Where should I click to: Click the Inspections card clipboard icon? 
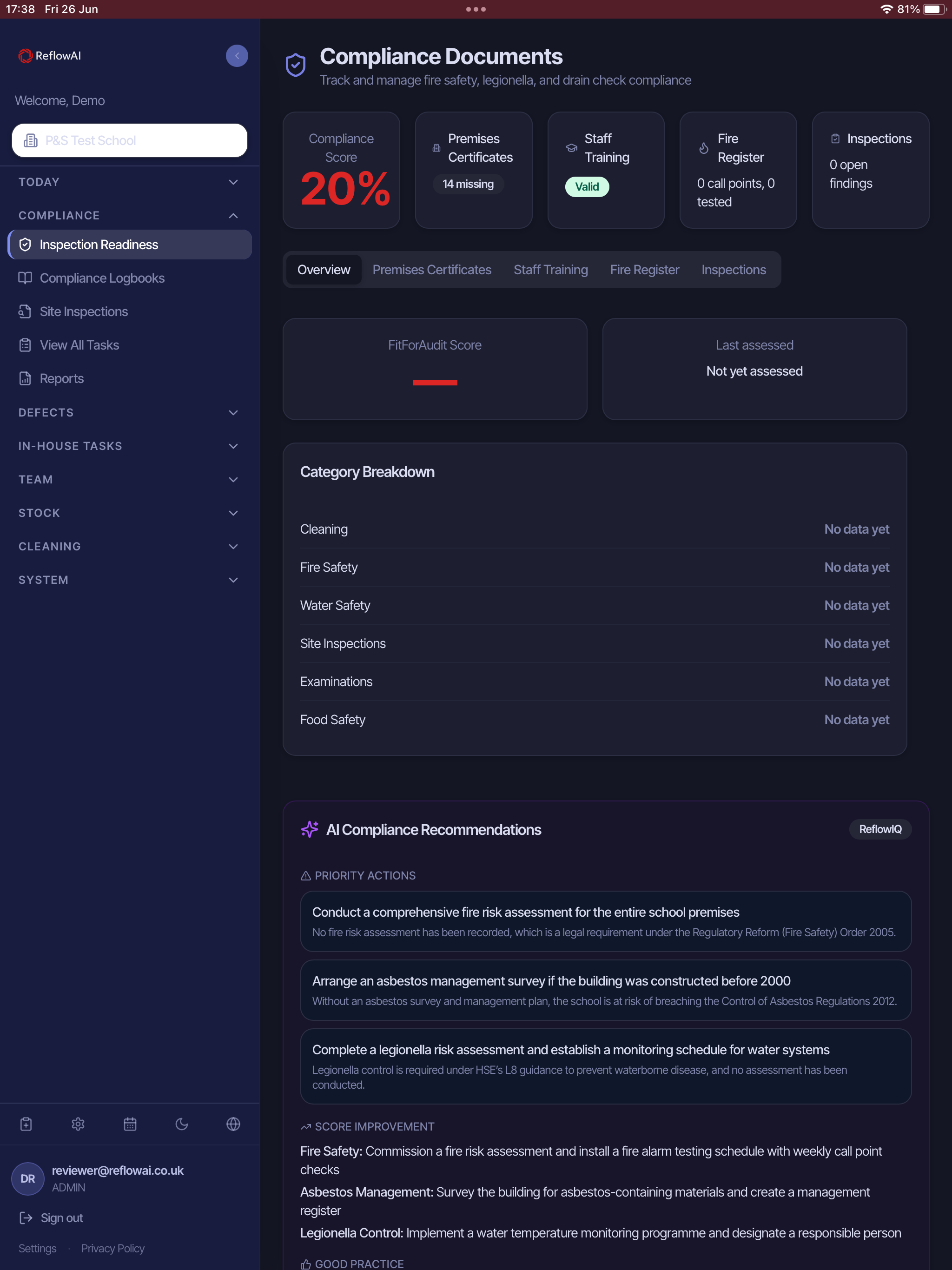835,139
